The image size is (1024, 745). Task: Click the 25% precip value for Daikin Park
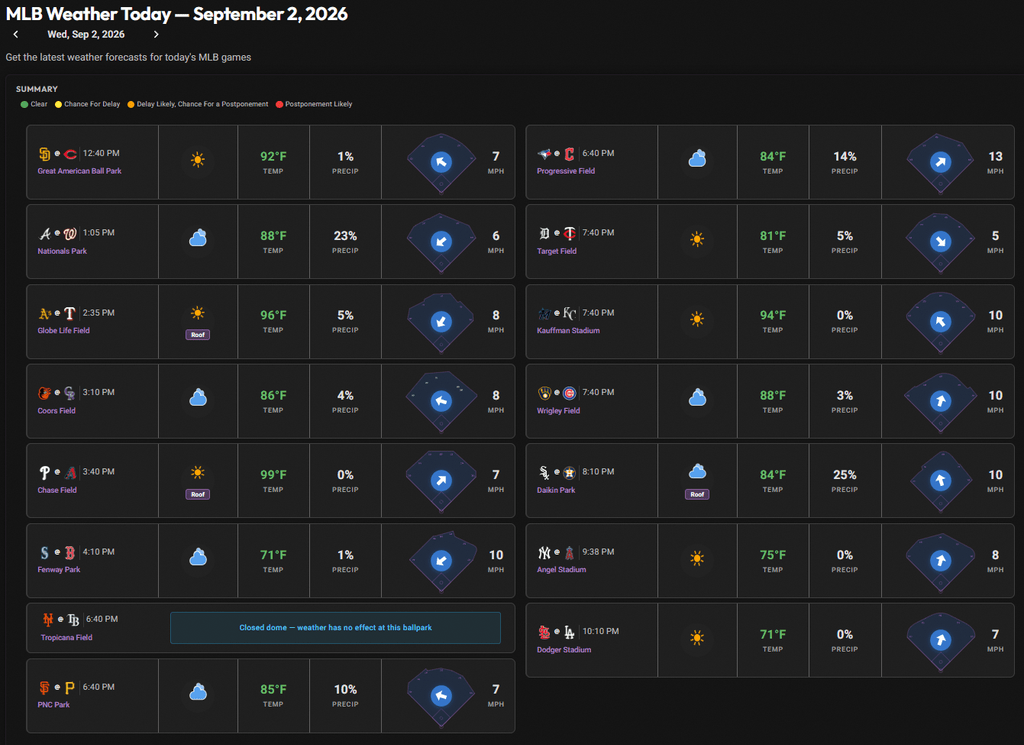[844, 475]
